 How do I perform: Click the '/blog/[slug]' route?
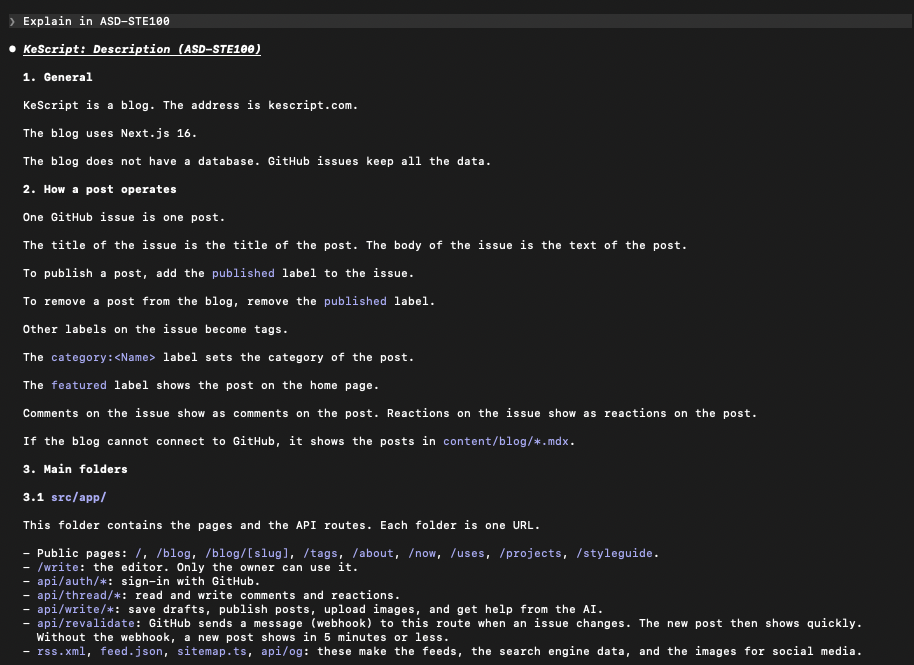[x=247, y=553]
